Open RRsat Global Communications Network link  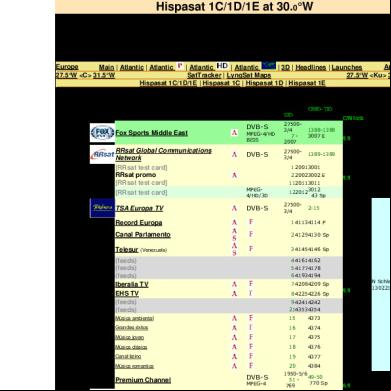point(163,154)
